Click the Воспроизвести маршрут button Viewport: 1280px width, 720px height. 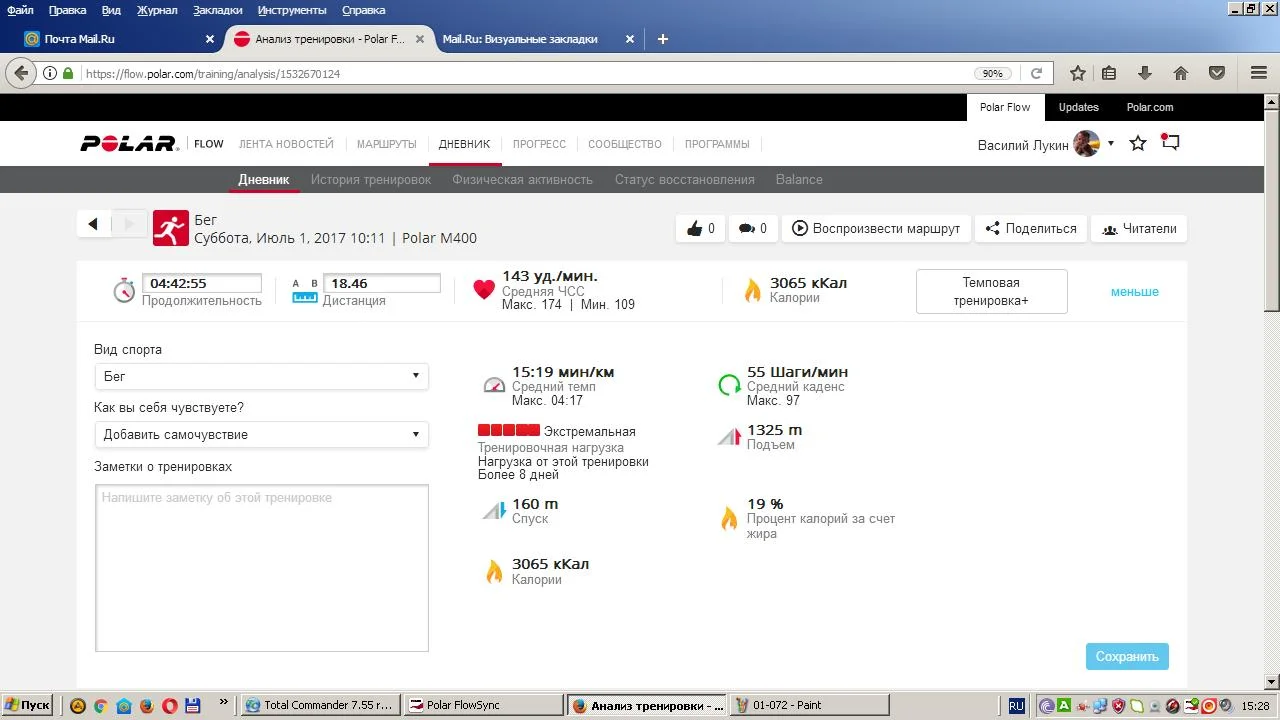876,229
